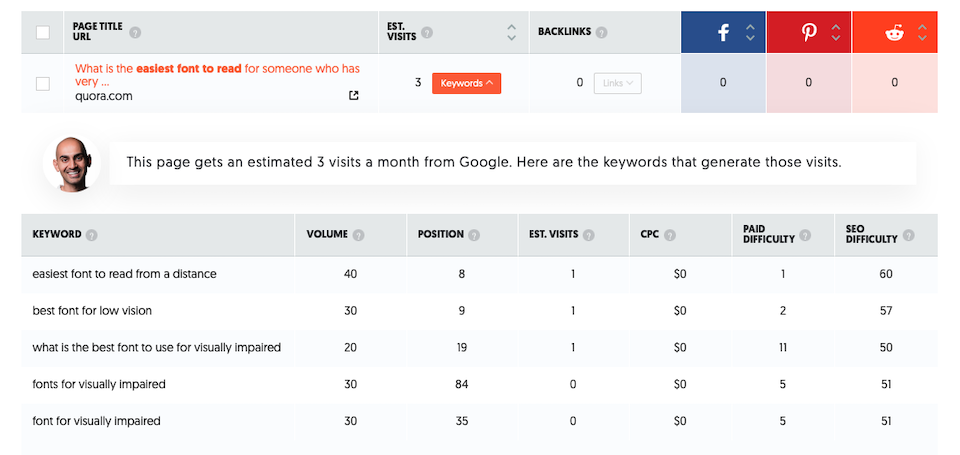Image resolution: width=960 pixels, height=455 pixels.
Task: Click help icon next to Page Title URL
Action: (x=135, y=32)
